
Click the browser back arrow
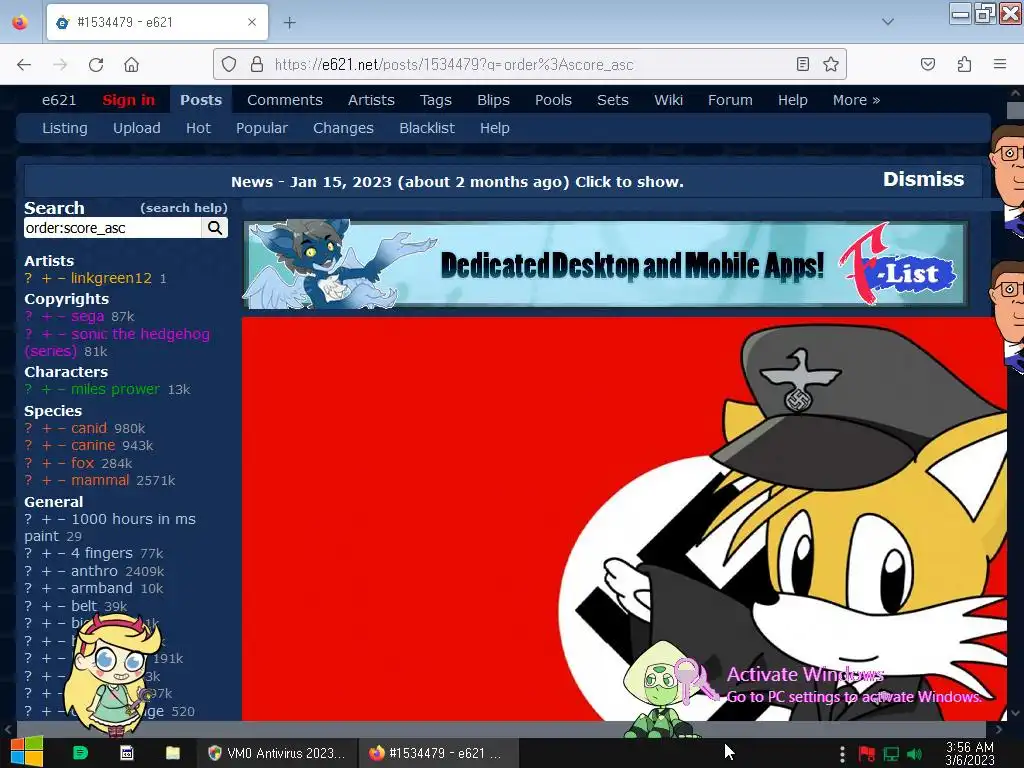pos(24,65)
